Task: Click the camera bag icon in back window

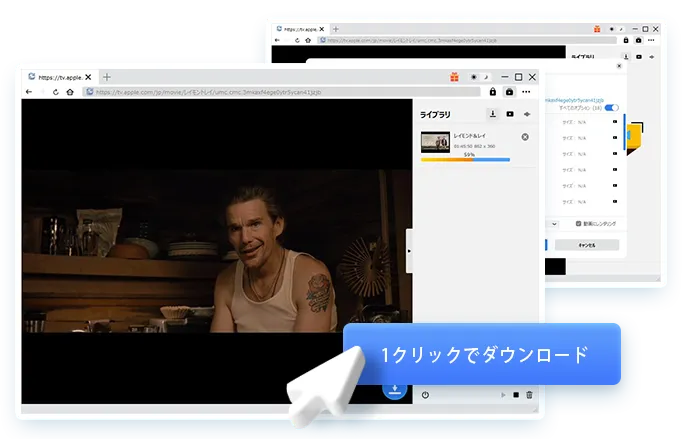Action: point(638,40)
